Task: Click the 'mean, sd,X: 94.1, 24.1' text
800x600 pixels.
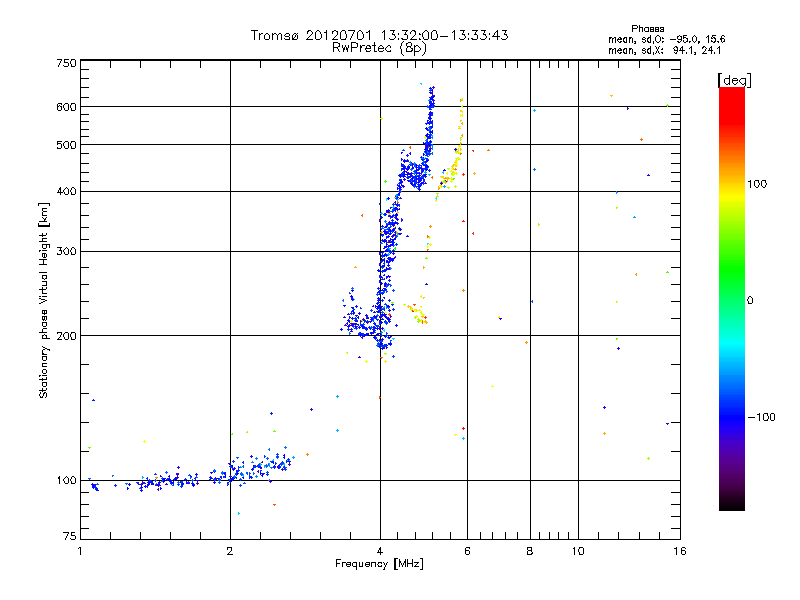Action: [x=665, y=51]
